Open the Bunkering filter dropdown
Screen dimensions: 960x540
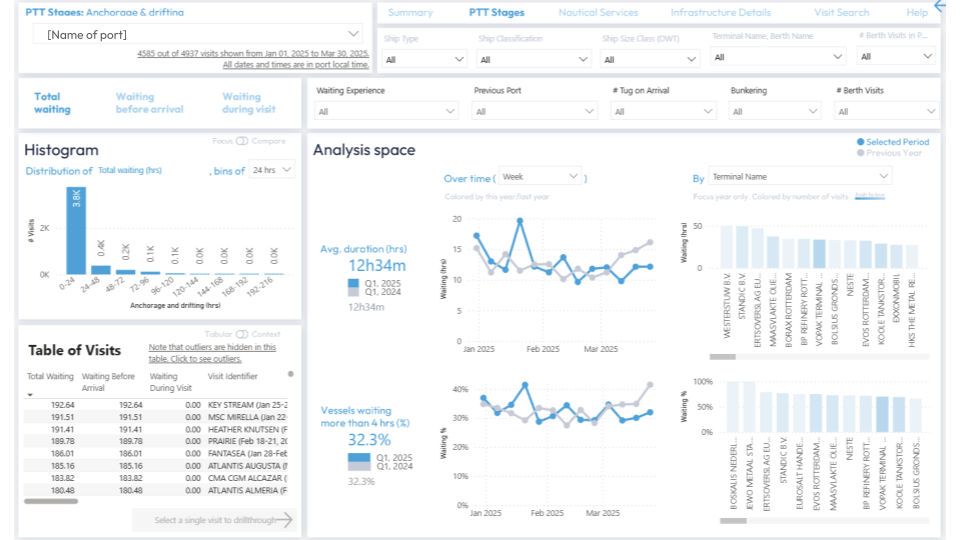[x=775, y=112]
